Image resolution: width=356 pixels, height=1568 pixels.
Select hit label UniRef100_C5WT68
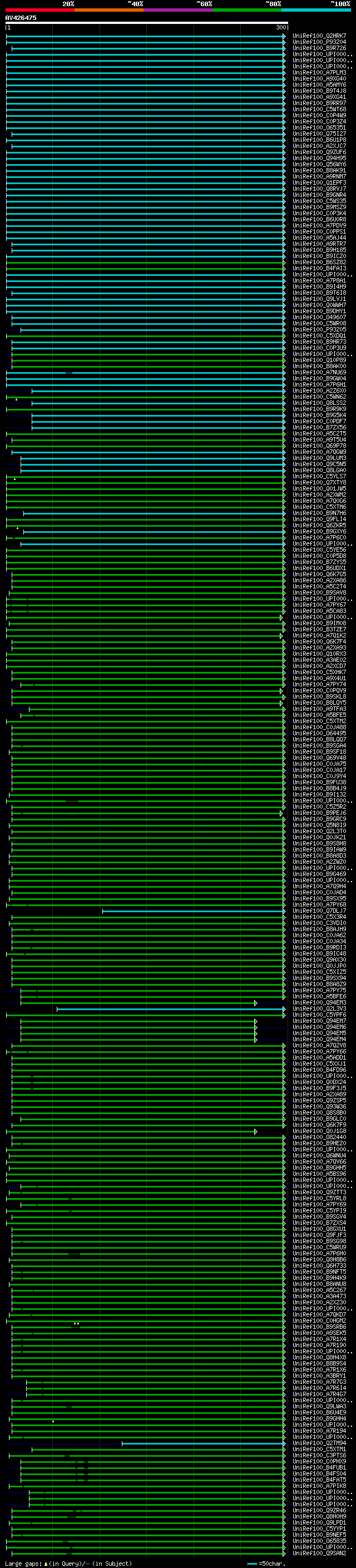point(319,110)
